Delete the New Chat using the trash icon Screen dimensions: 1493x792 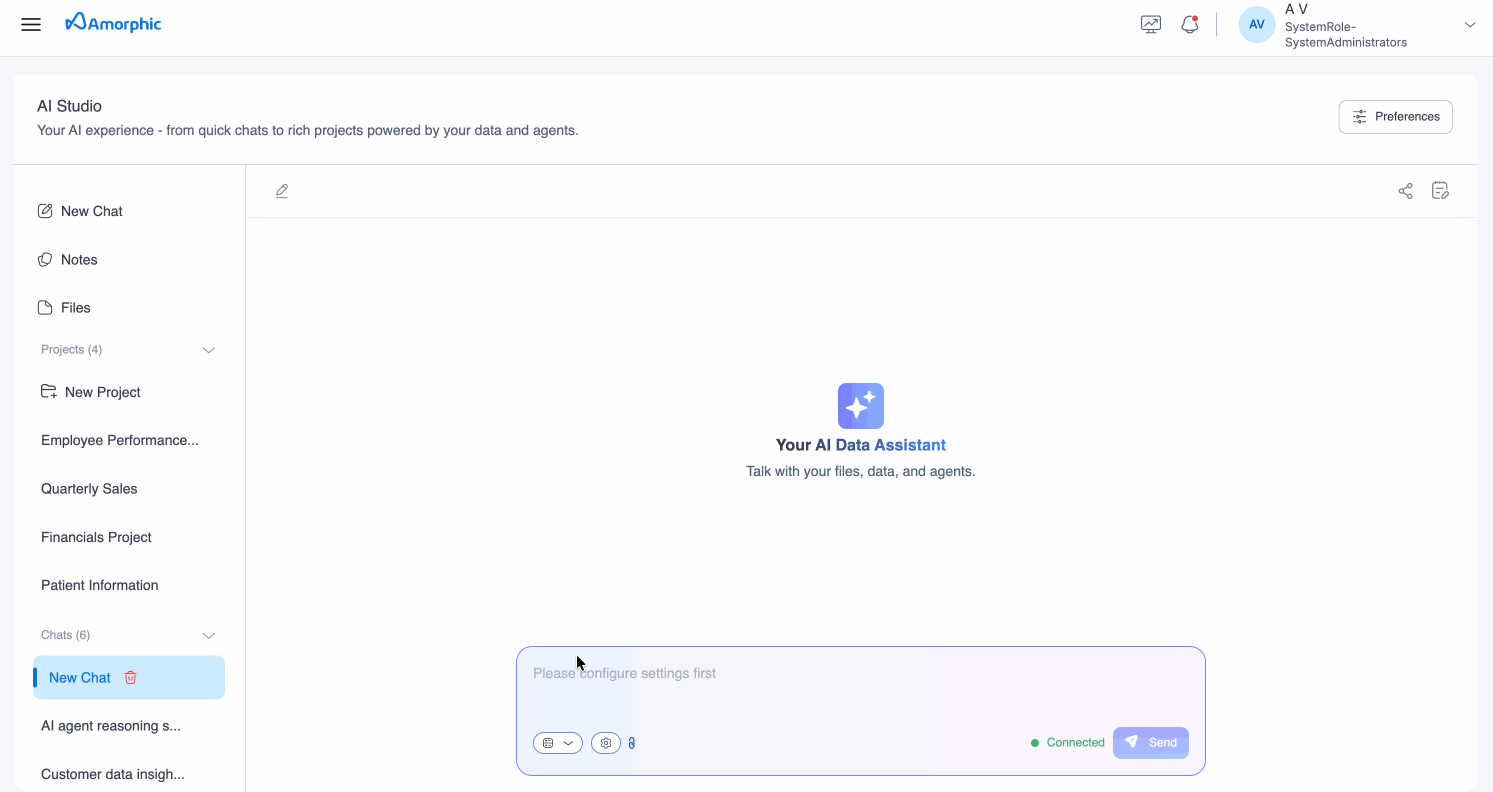pyautogui.click(x=130, y=677)
